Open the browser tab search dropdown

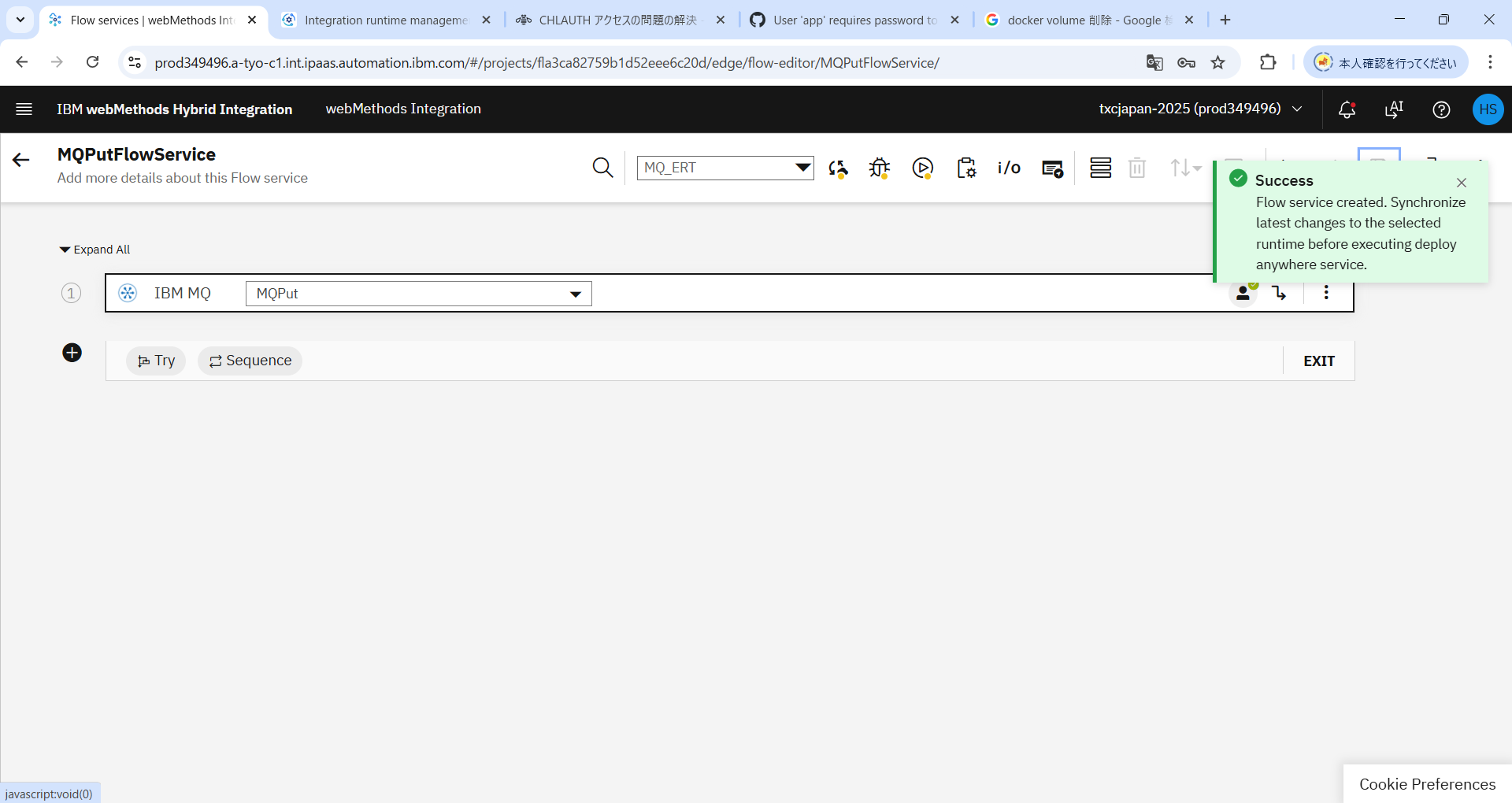click(20, 20)
